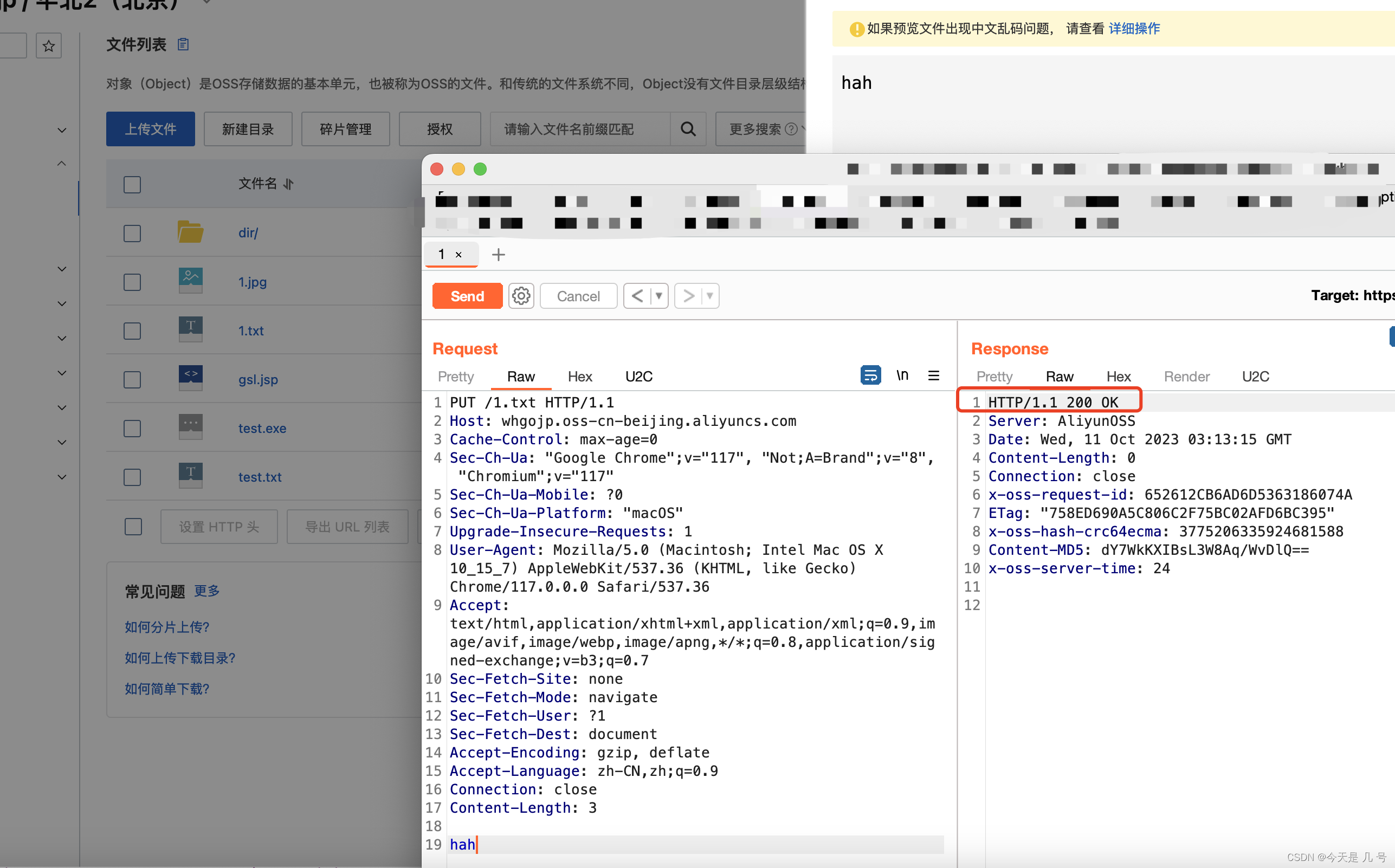Open the 如何分片上传? link

coord(167,627)
